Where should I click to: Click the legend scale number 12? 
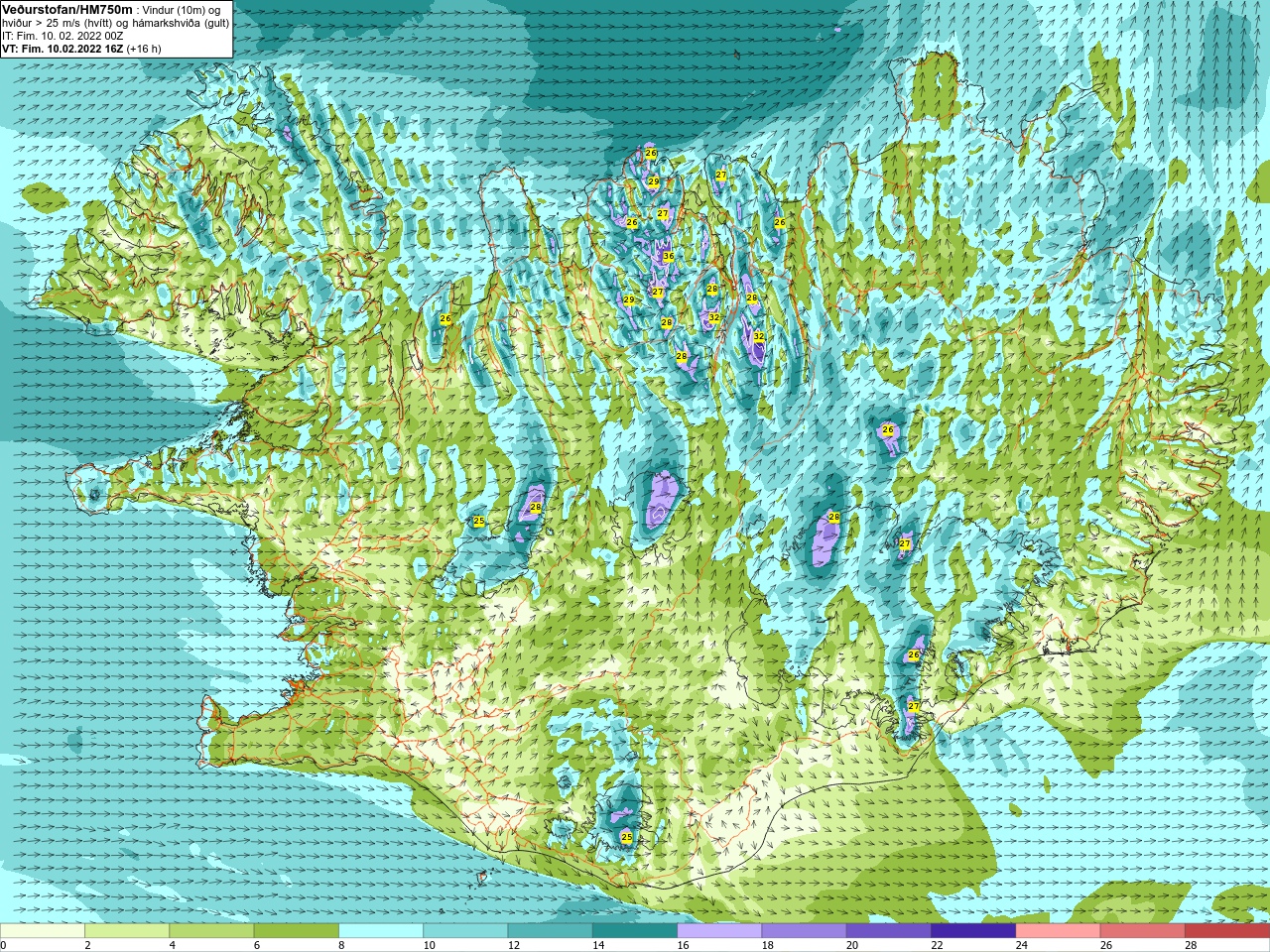pyautogui.click(x=514, y=945)
